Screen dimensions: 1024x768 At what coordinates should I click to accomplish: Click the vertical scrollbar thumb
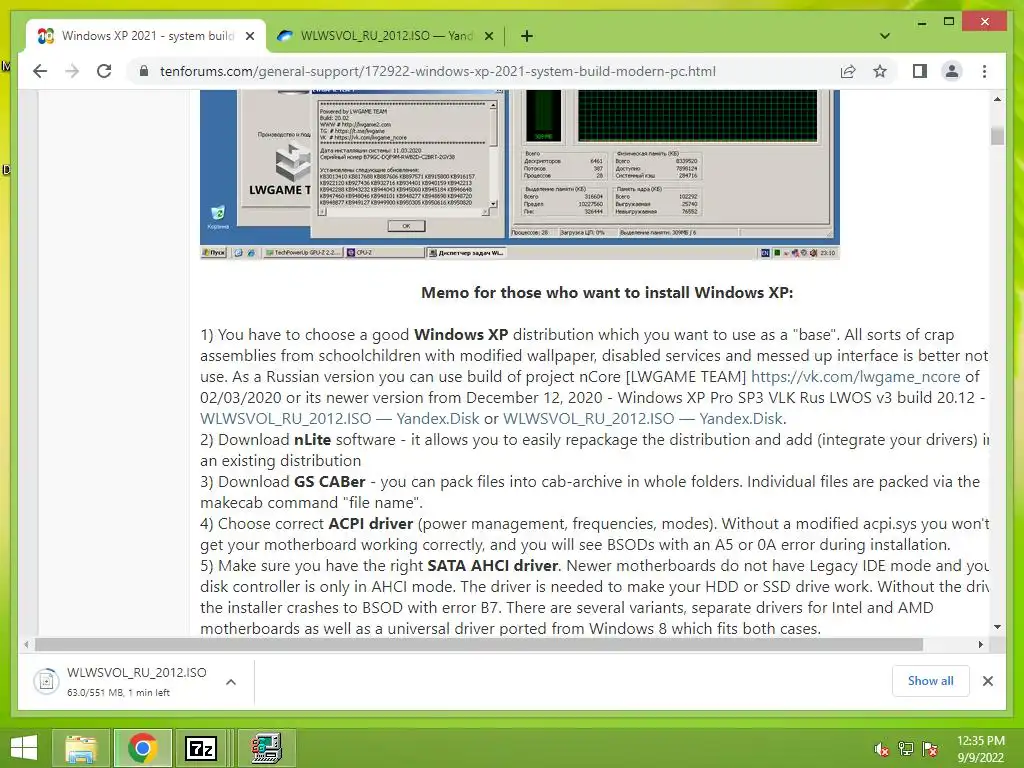(x=997, y=135)
